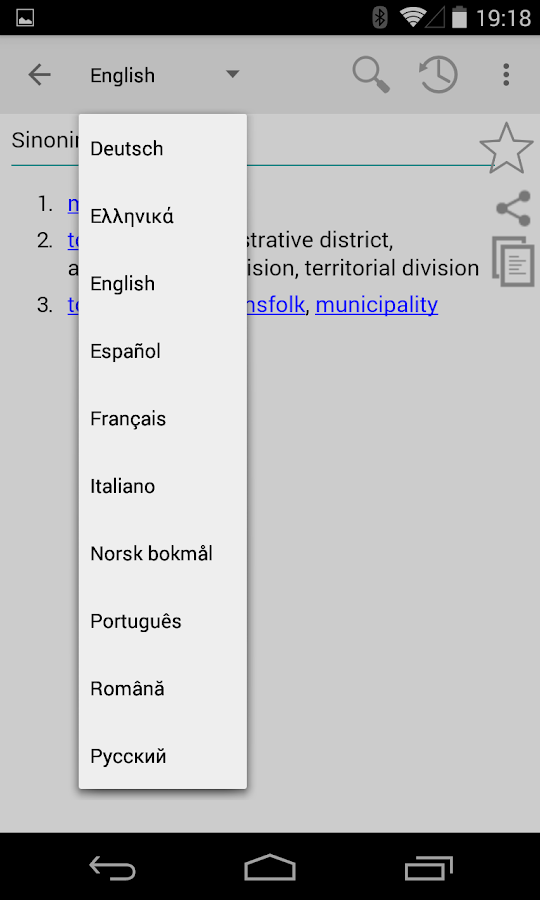This screenshot has width=540, height=900.
Task: Open the magnifier search icon
Action: coord(371,75)
